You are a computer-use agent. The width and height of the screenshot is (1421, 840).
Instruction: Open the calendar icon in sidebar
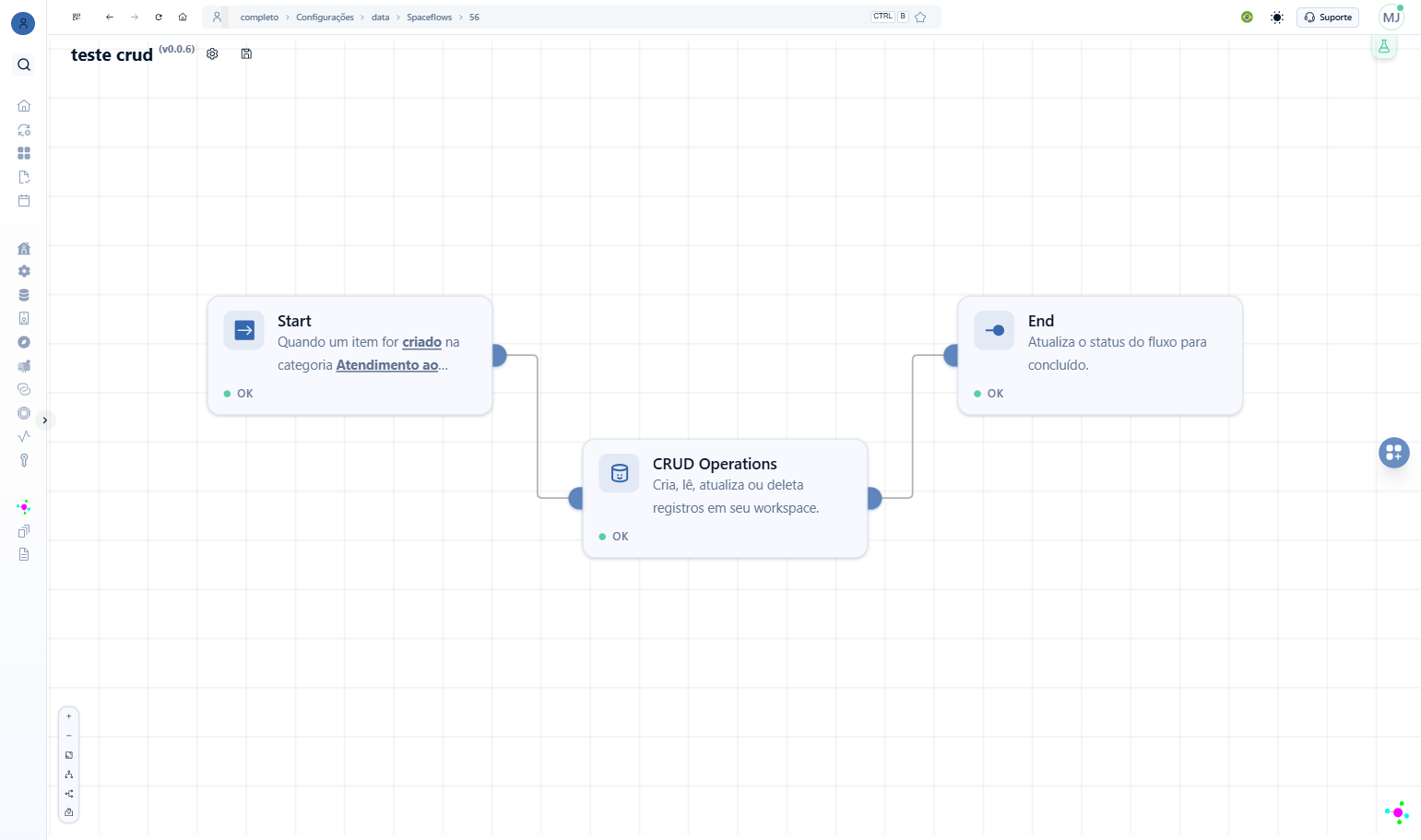click(24, 200)
